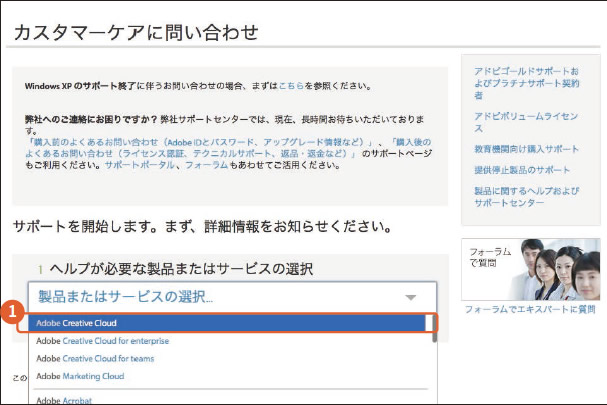Screen dimensions: 607x405
Task: Open the こちら link about Windows XP
Action: tap(291, 86)
